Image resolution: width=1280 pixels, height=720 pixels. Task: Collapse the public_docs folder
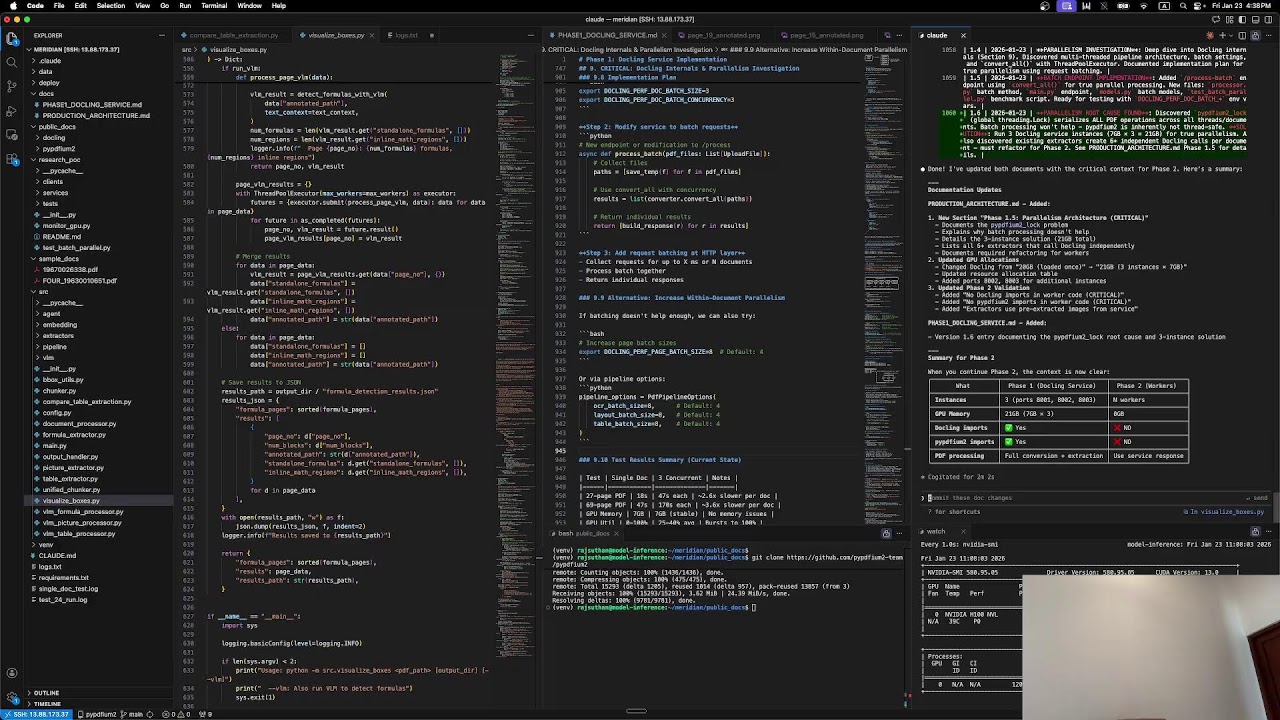point(57,126)
